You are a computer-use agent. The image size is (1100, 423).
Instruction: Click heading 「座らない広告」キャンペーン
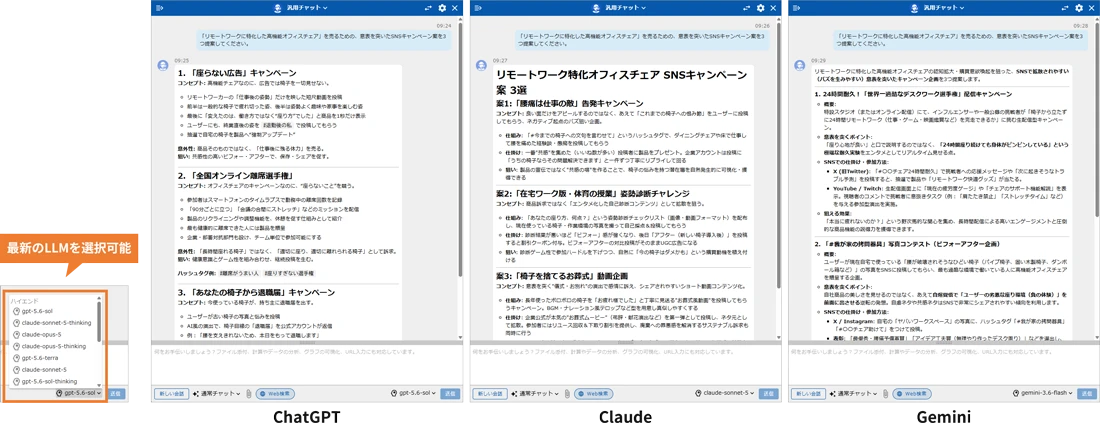(x=237, y=73)
